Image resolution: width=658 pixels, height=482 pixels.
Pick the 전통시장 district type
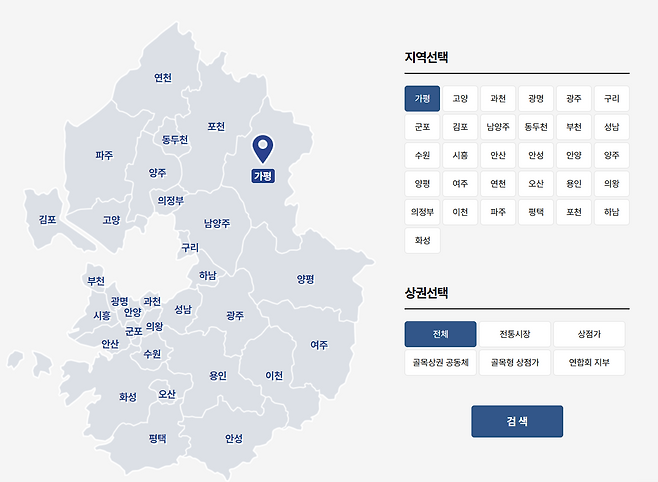pyautogui.click(x=517, y=334)
